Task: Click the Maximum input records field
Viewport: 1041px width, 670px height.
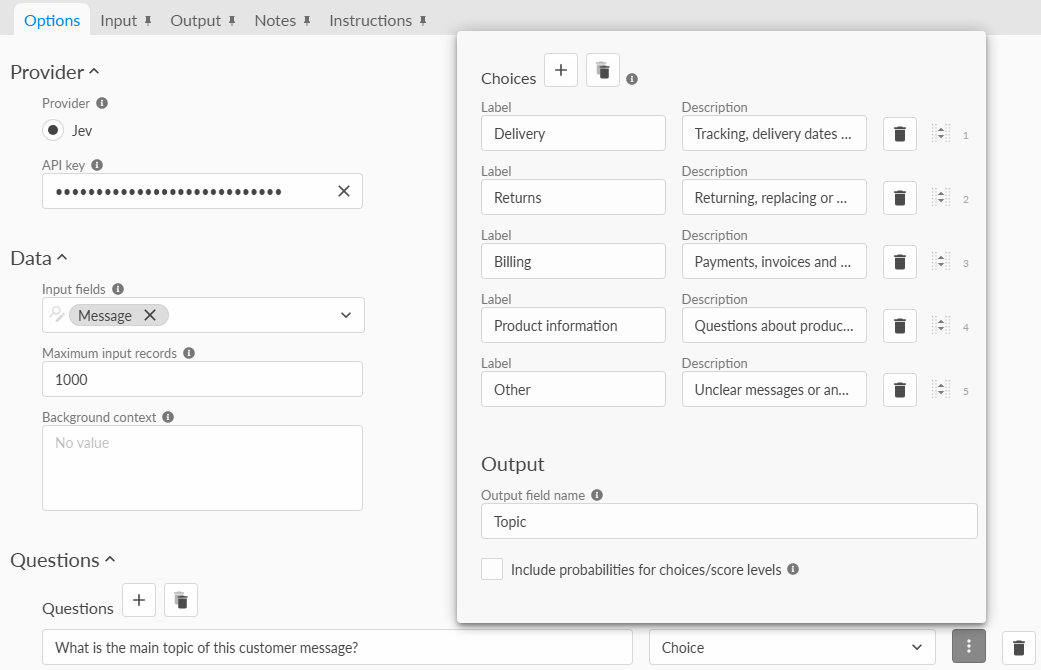Action: [x=202, y=379]
